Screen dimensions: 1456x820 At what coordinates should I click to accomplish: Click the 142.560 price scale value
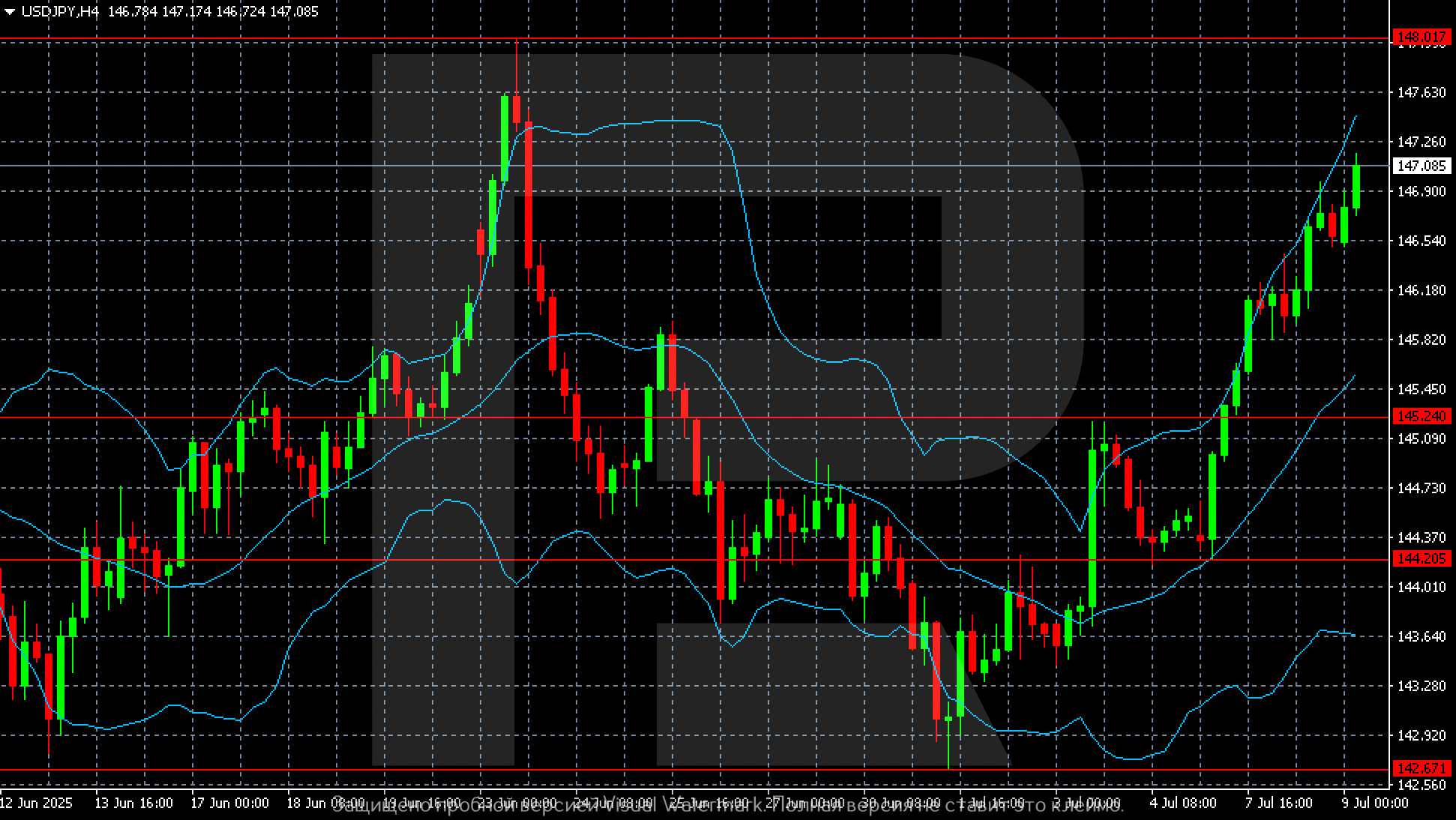click(x=1422, y=785)
